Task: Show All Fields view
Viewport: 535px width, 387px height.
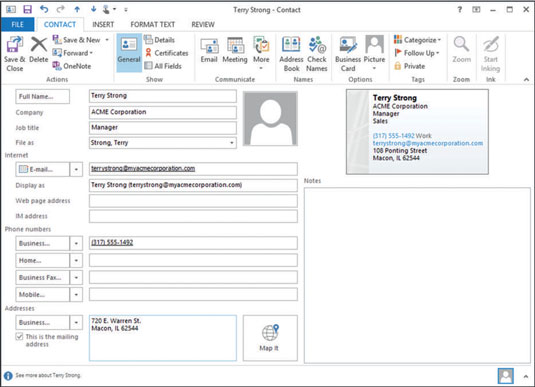Action: (163, 66)
